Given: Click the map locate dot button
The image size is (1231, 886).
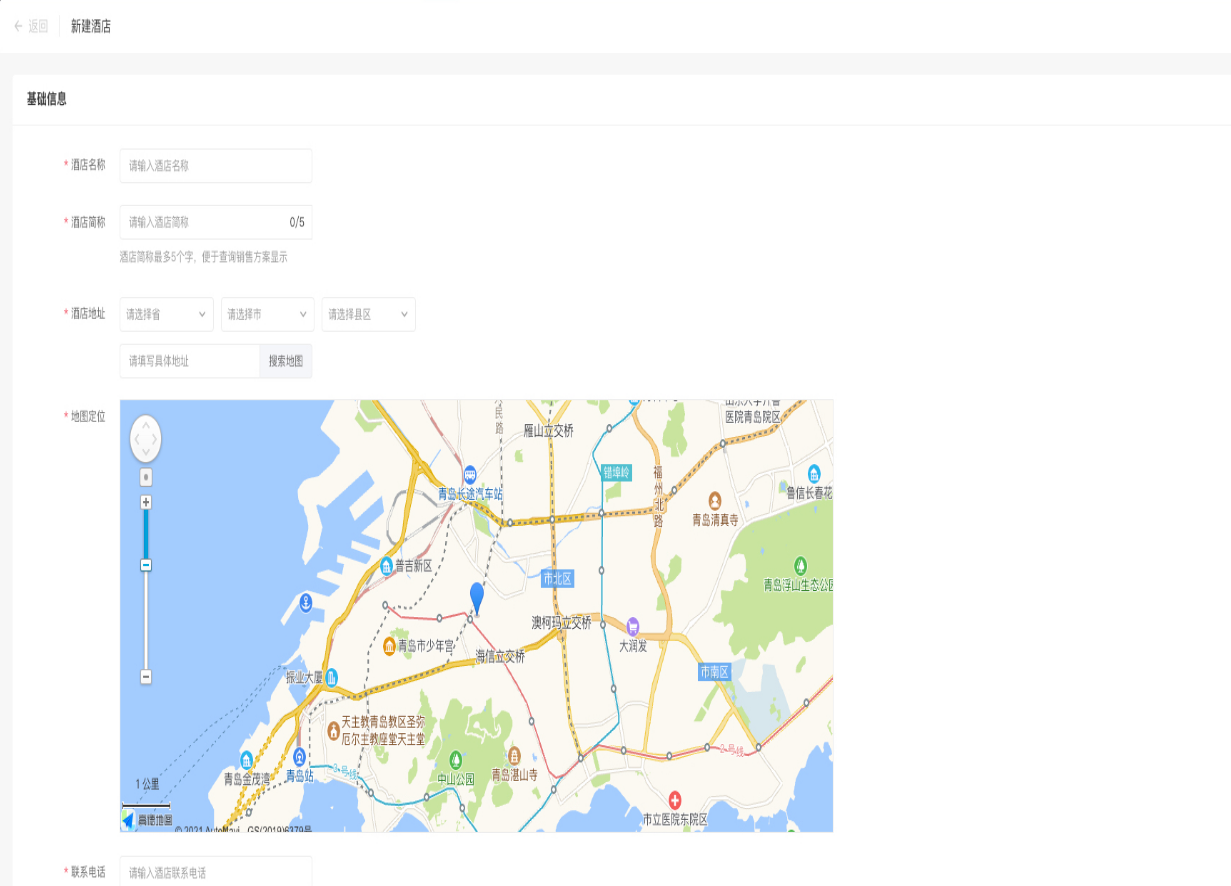Looking at the screenshot, I should click(x=146, y=477).
